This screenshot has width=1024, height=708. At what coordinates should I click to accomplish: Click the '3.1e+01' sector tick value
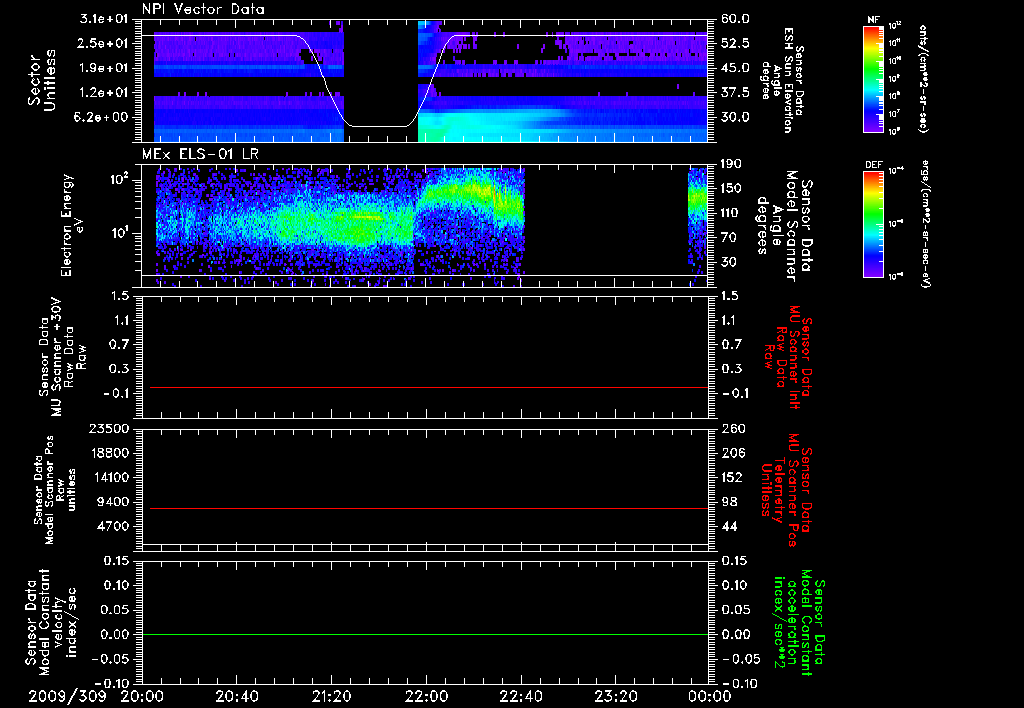(104, 19)
